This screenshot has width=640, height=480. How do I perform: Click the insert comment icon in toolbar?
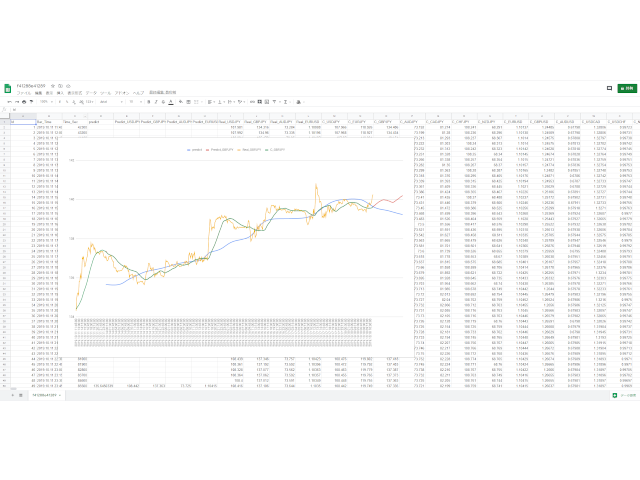(x=259, y=102)
